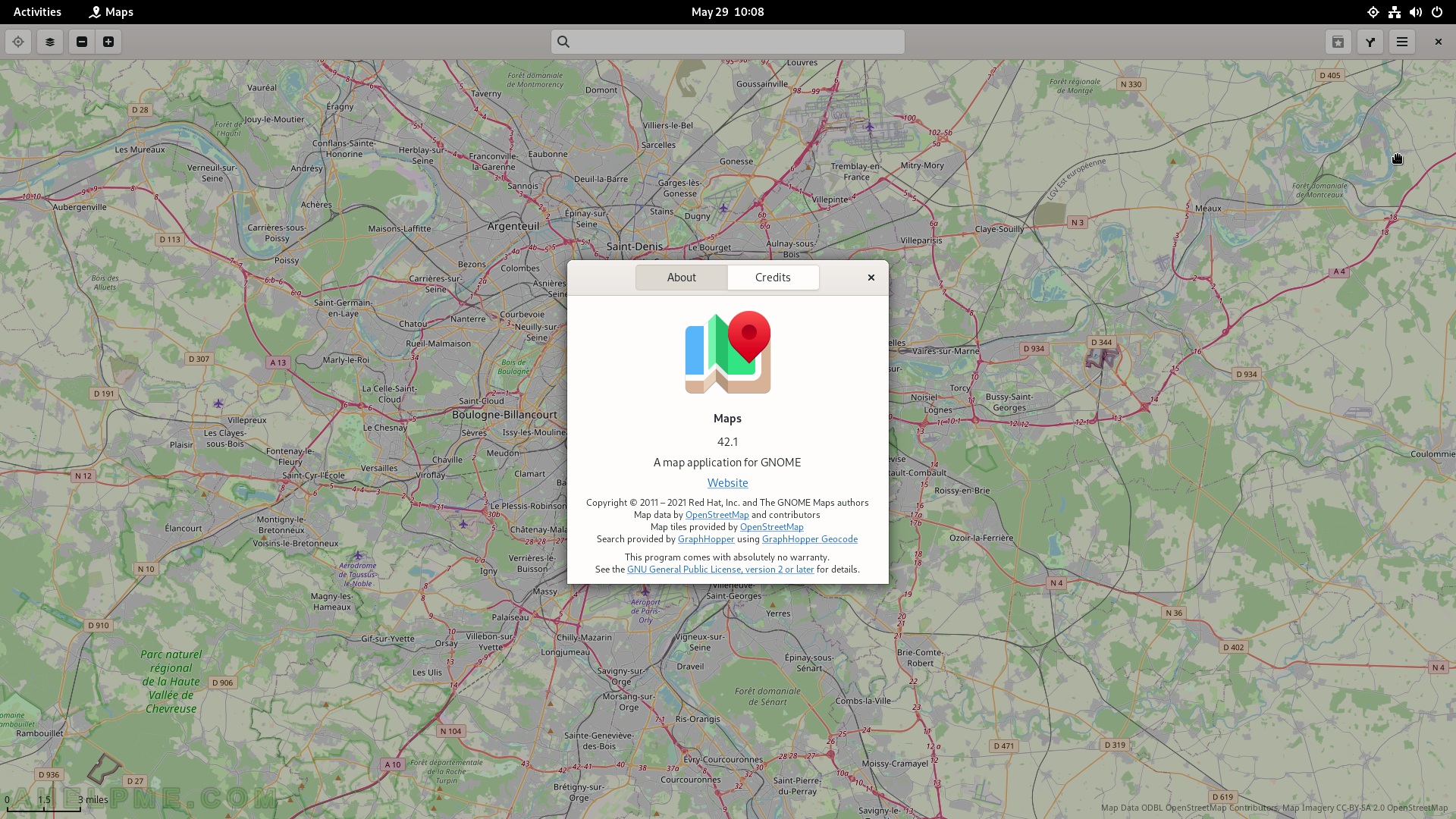Open the GNU General Public License link
Screen dimensions: 1456x819
(x=720, y=570)
